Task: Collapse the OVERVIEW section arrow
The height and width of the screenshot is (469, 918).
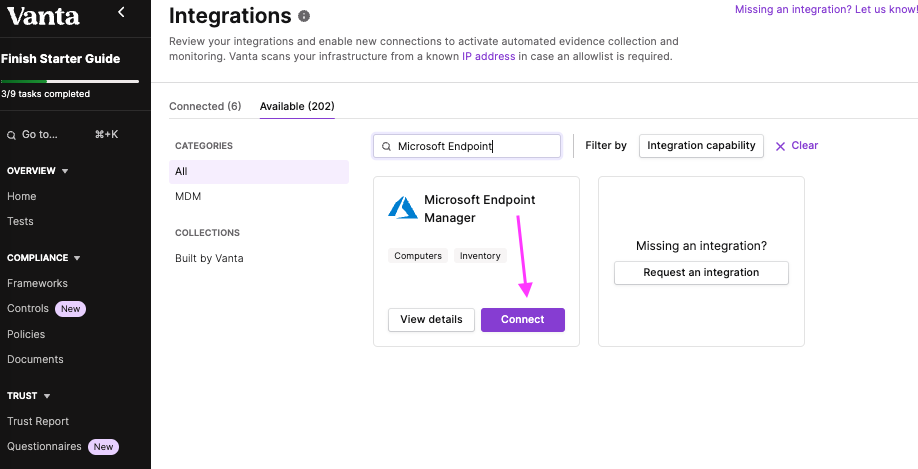Action: pos(65,171)
